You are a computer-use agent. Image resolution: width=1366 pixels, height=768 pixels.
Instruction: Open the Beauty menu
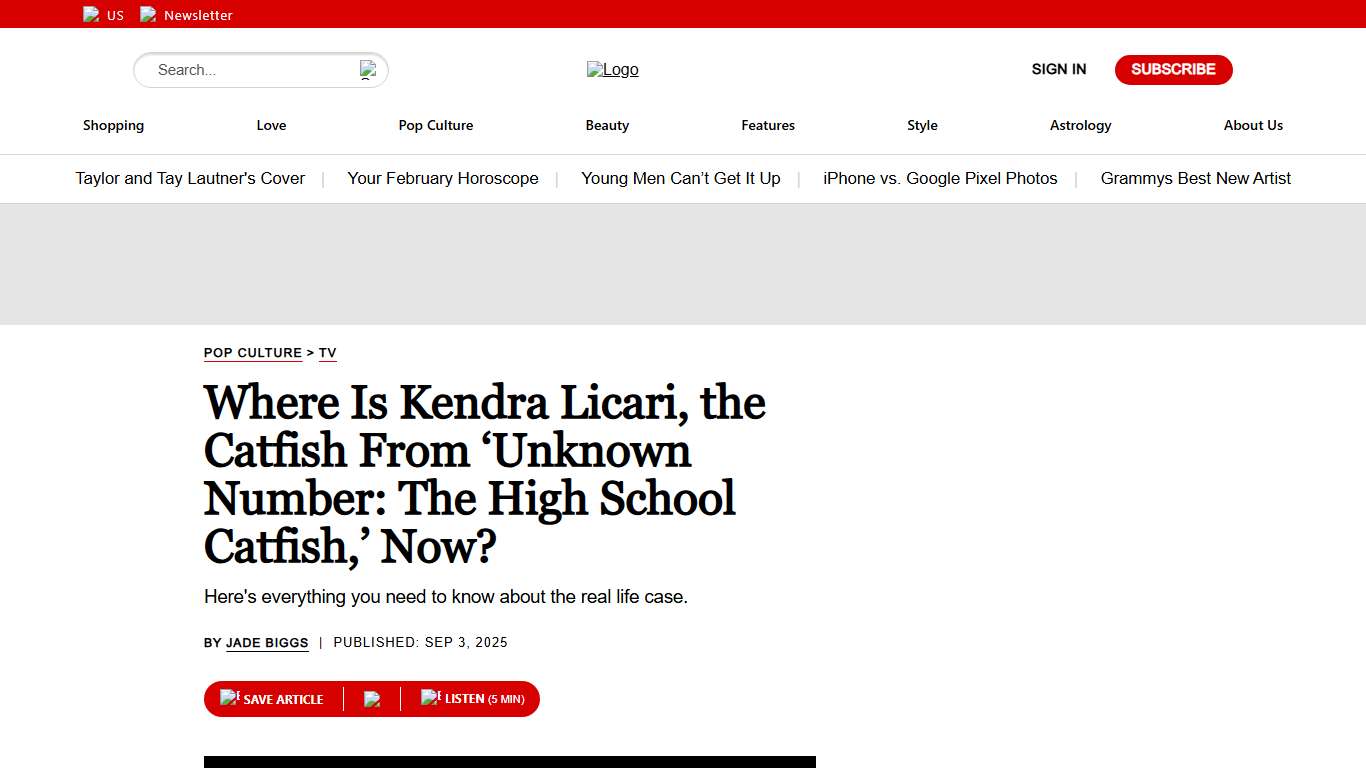pyautogui.click(x=607, y=125)
